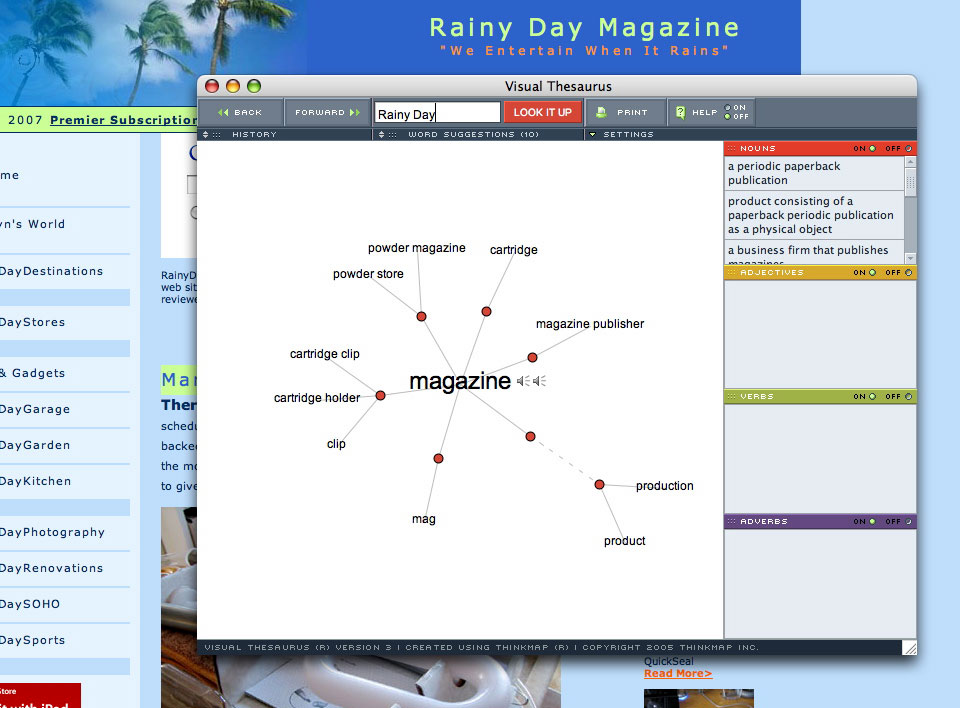This screenshot has width=960, height=708.
Task: Switch Adverbs OFF
Action: click(x=909, y=521)
